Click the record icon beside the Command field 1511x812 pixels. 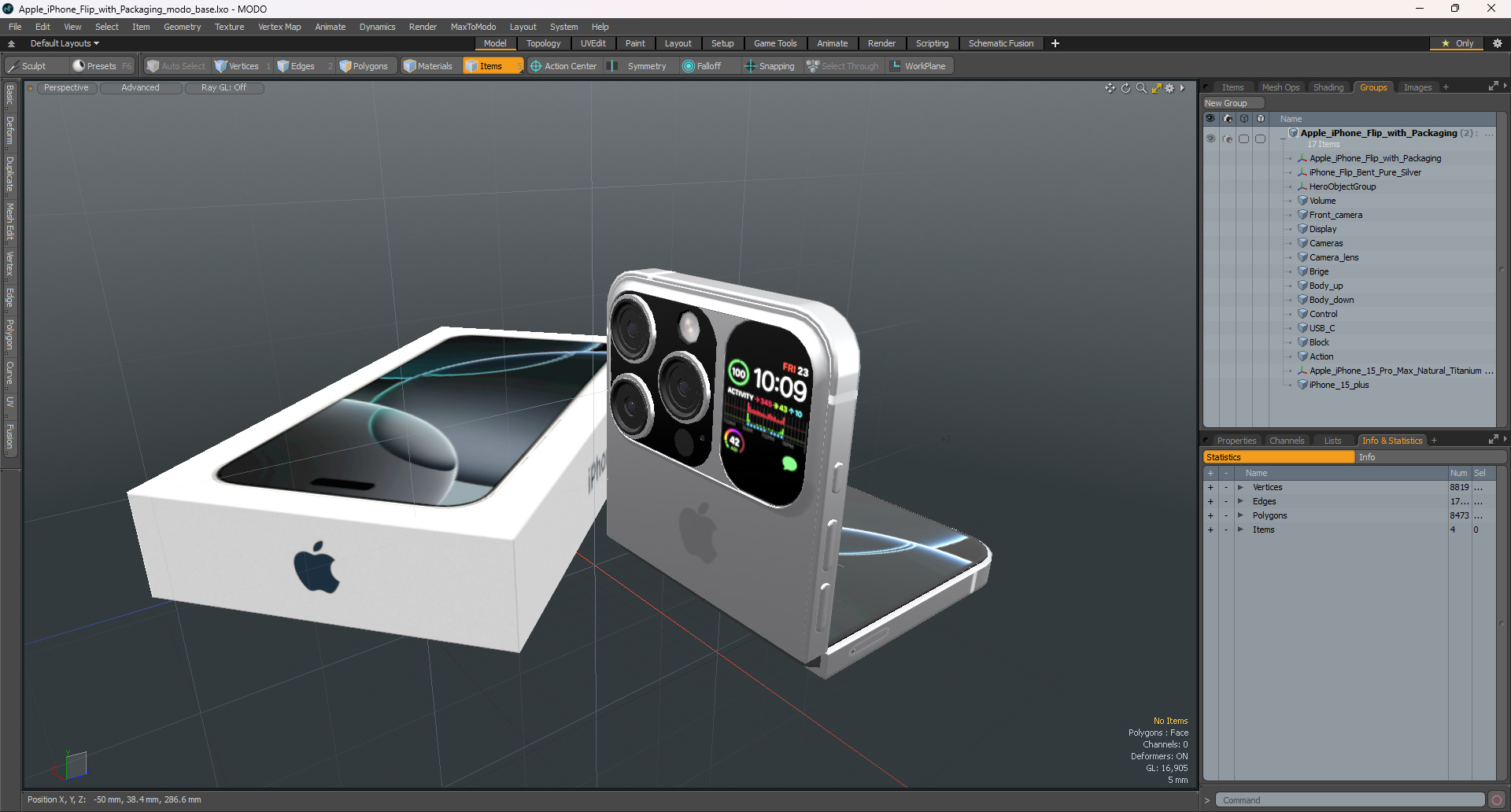[1497, 800]
